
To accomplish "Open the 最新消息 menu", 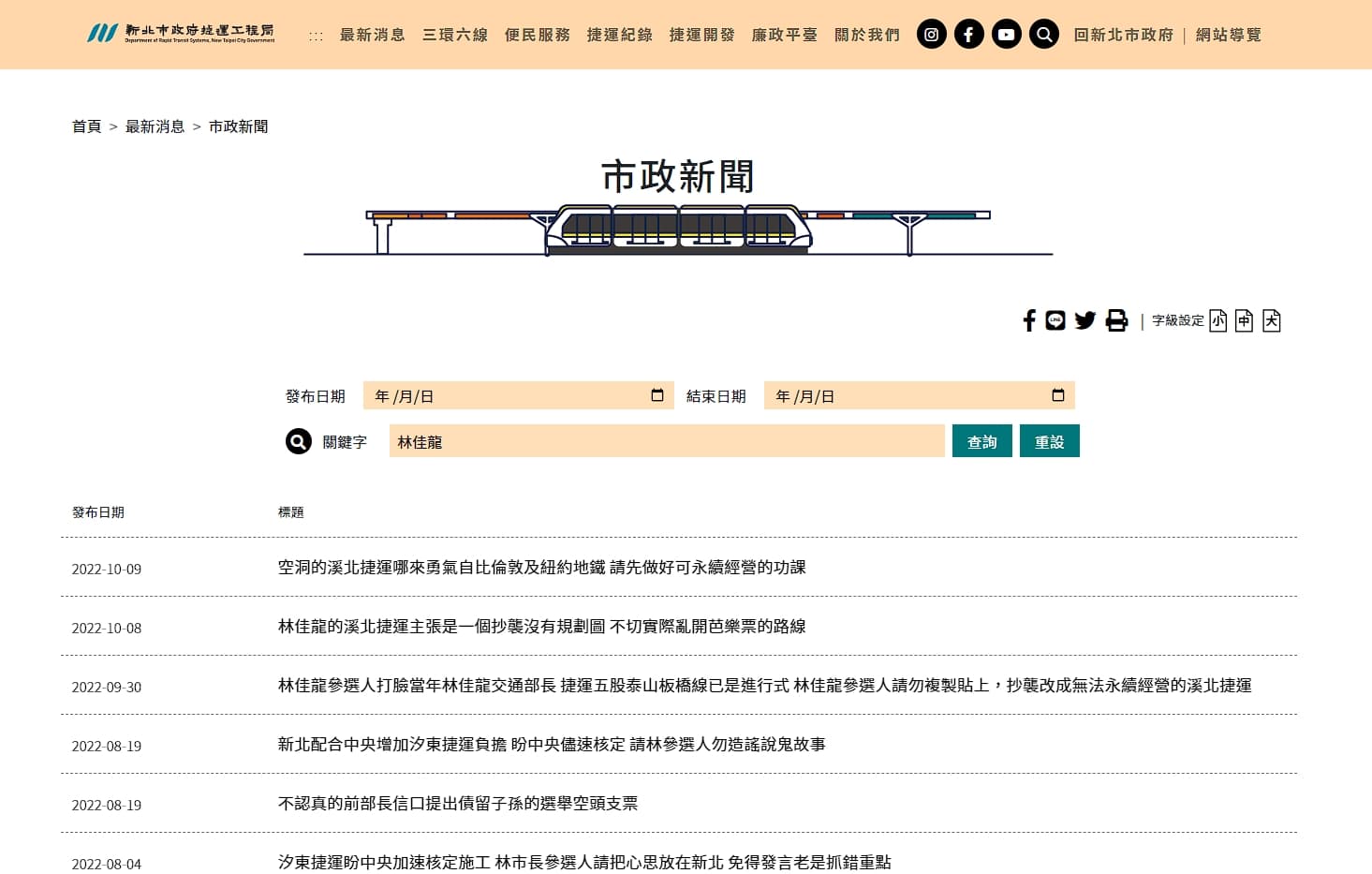I will 373,35.
